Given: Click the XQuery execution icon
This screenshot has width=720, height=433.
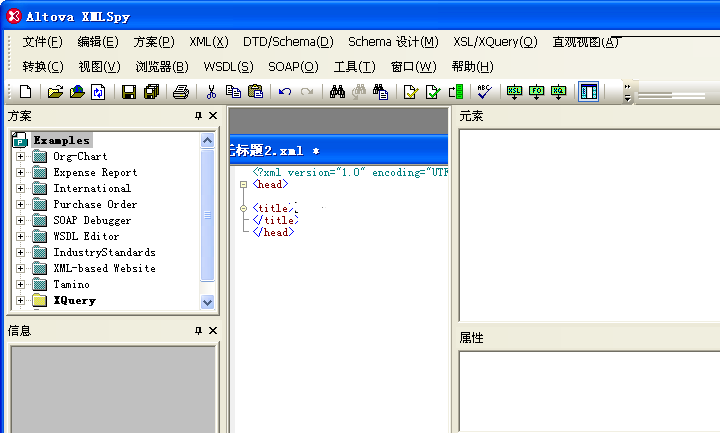Looking at the screenshot, I should (558, 92).
